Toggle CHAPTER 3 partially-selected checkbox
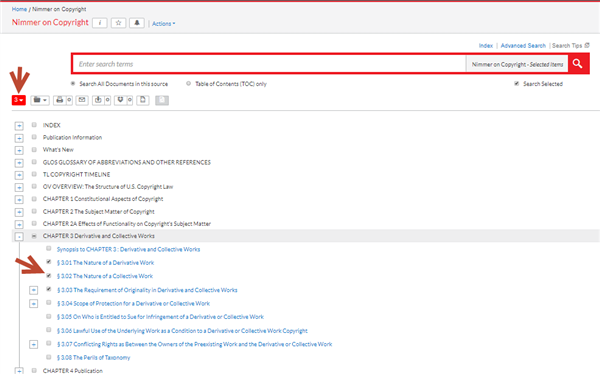 [34, 236]
